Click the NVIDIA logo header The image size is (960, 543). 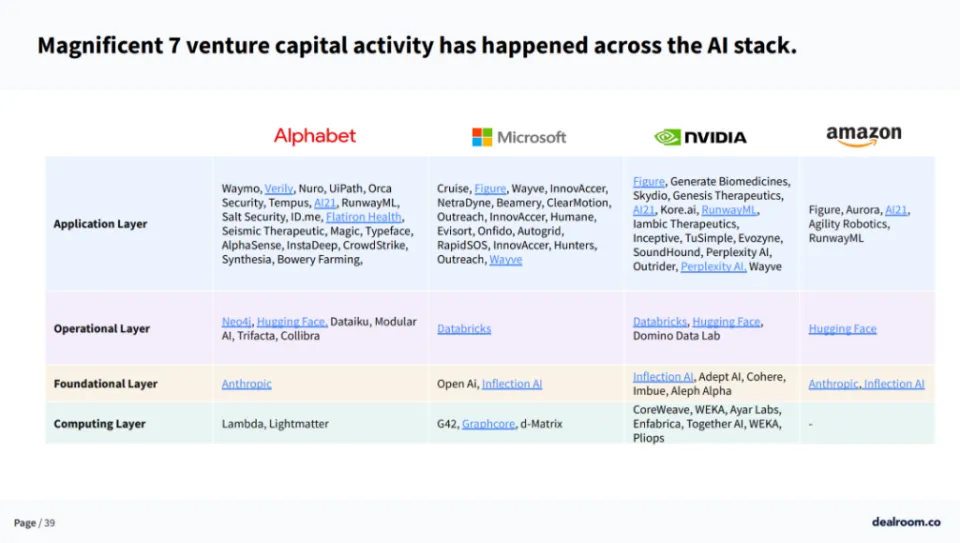coord(700,137)
